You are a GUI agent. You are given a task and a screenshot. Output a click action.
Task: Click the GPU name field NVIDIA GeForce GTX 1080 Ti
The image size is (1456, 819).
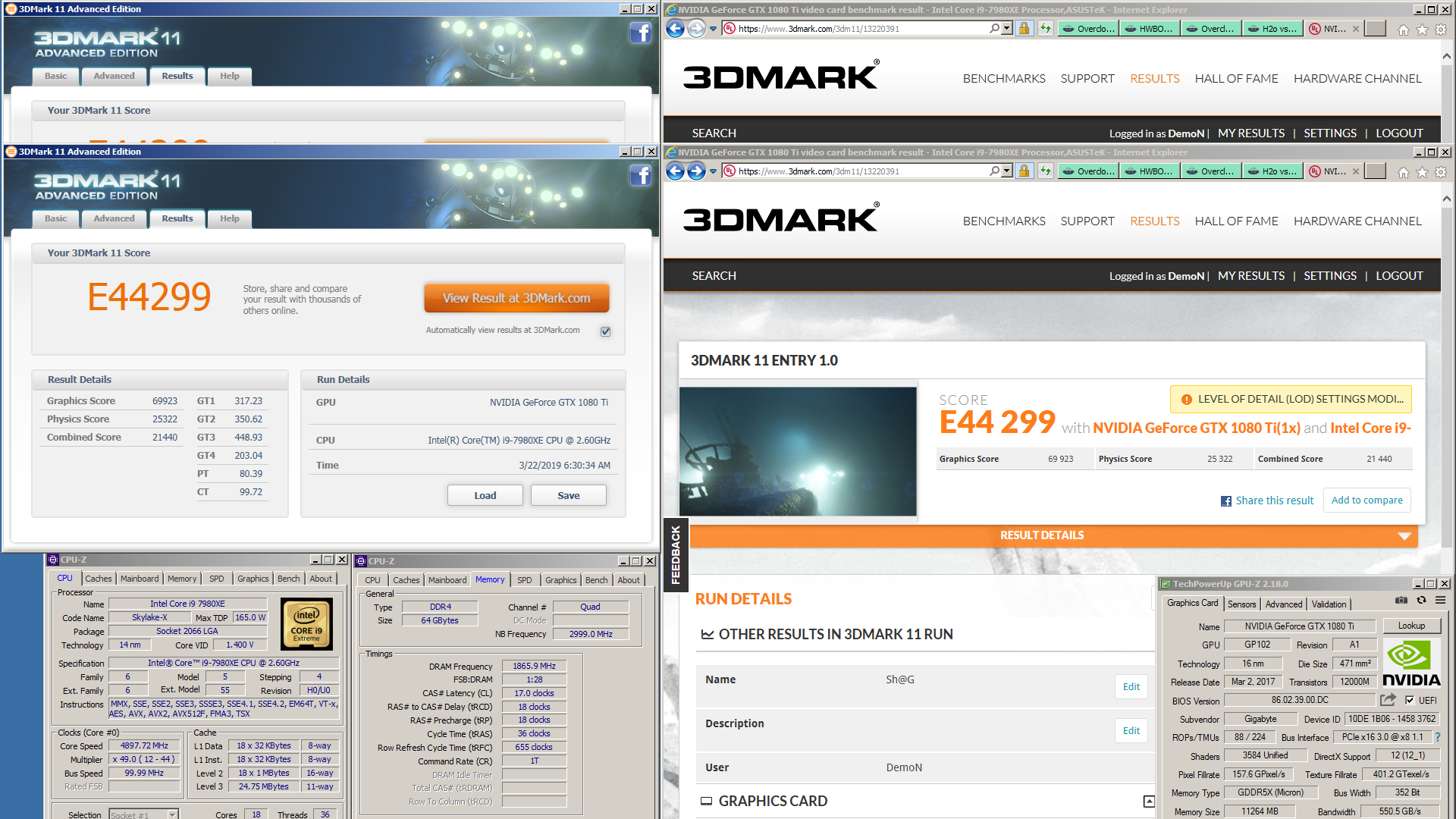coord(1299,626)
